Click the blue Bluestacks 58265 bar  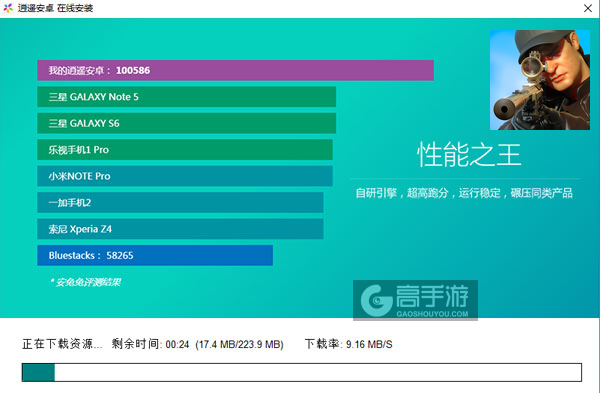(x=155, y=255)
